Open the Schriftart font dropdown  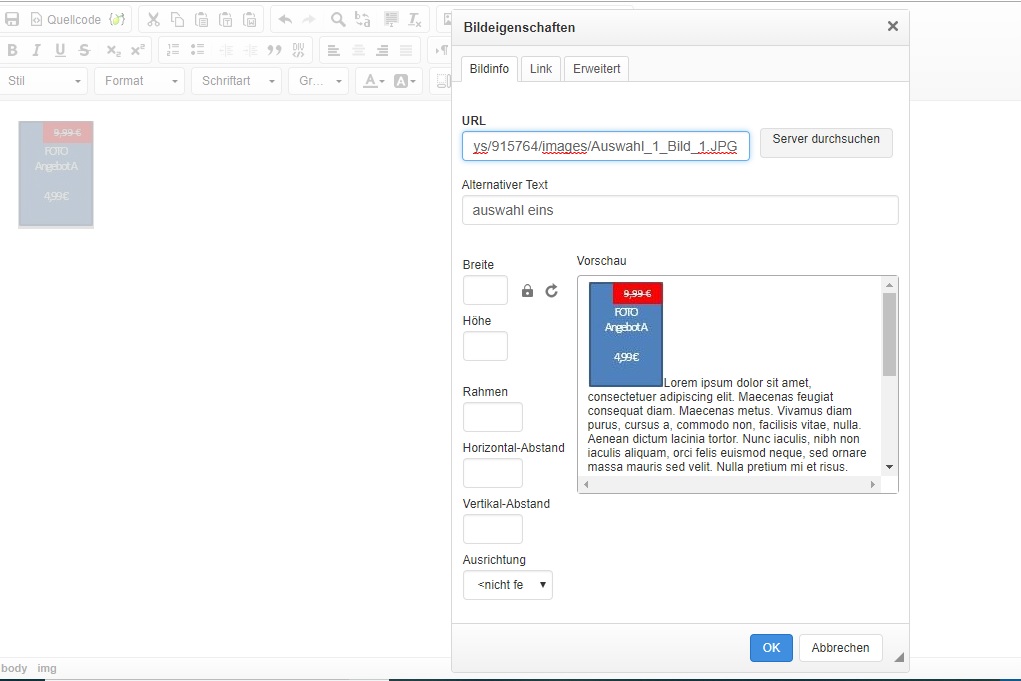(x=238, y=81)
